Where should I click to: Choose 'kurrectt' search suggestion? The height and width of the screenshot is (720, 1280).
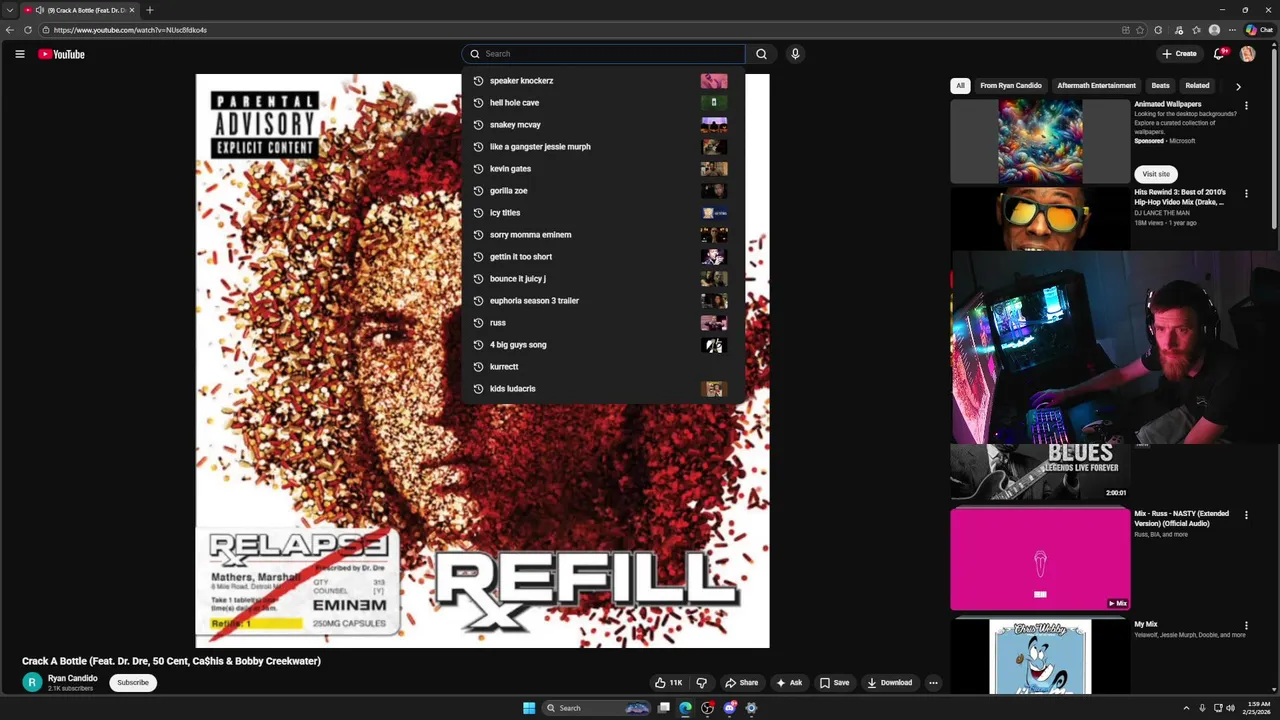click(603, 367)
